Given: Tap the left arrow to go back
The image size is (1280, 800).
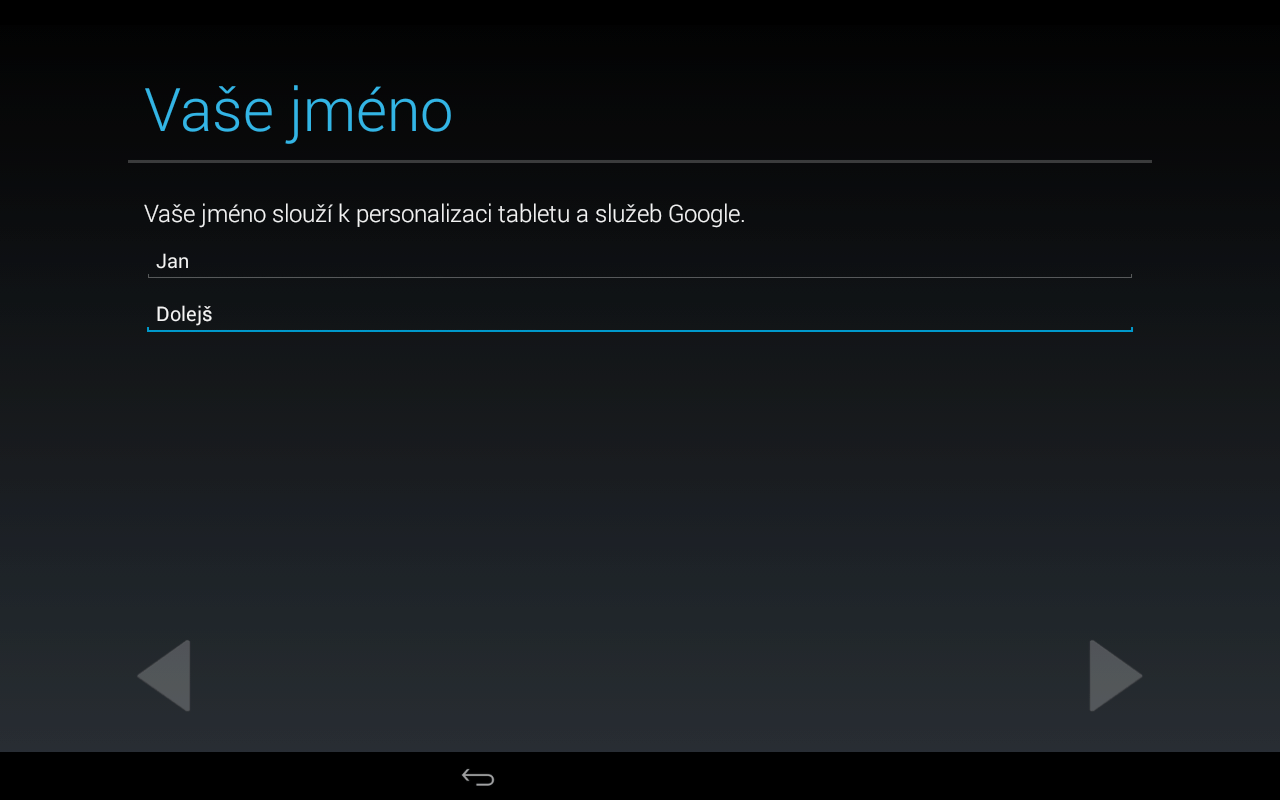Looking at the screenshot, I should [164, 676].
